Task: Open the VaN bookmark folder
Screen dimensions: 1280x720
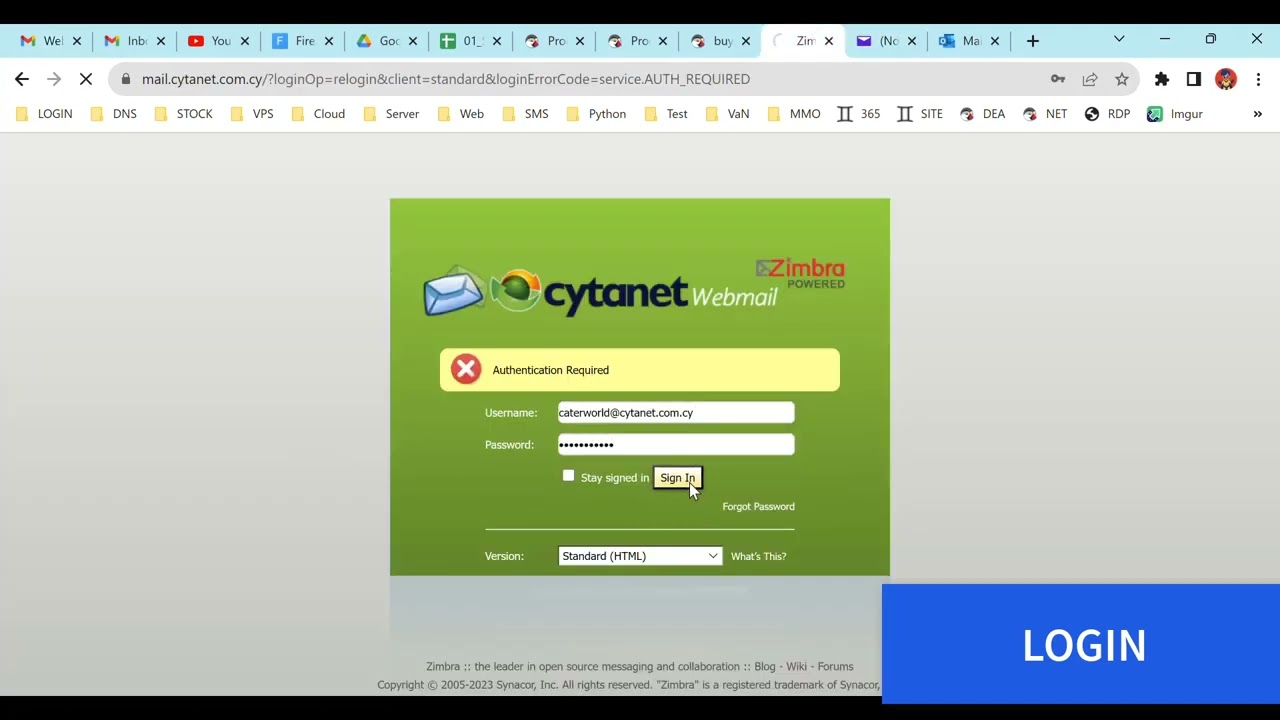Action: [x=727, y=114]
